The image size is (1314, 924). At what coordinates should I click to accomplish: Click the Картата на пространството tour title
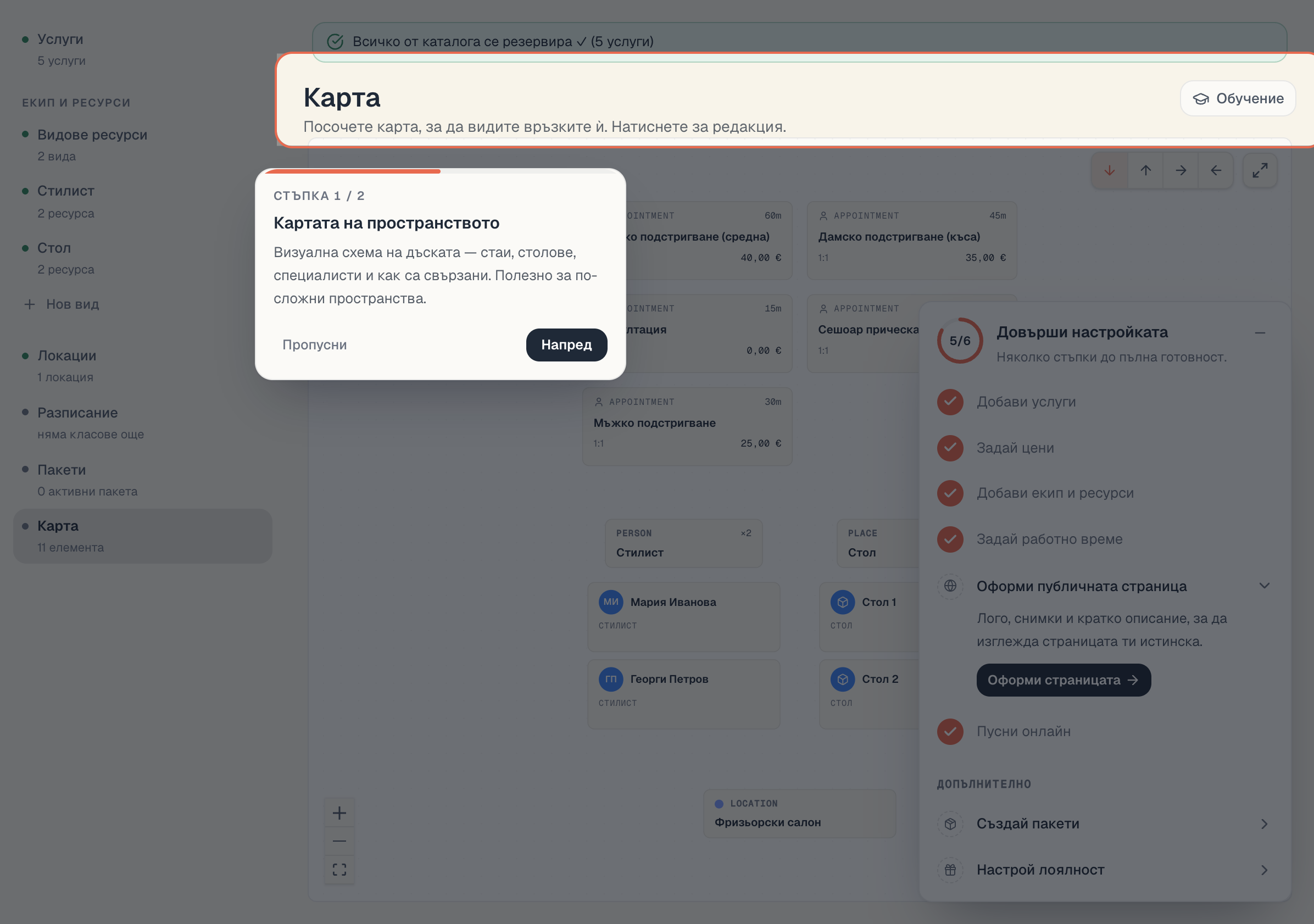[386, 223]
